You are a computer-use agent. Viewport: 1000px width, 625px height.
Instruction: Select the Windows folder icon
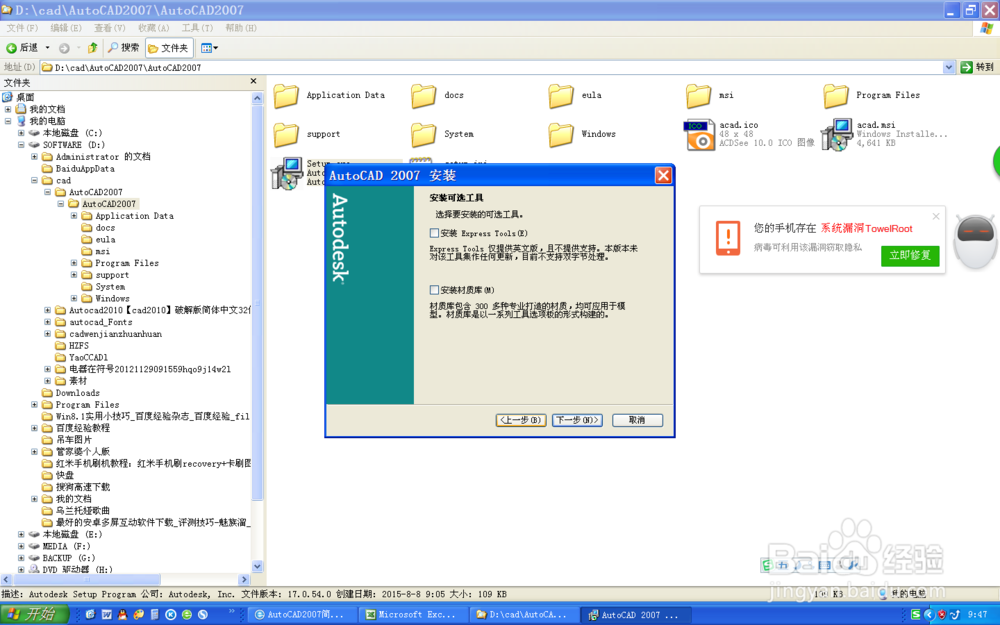(561, 135)
